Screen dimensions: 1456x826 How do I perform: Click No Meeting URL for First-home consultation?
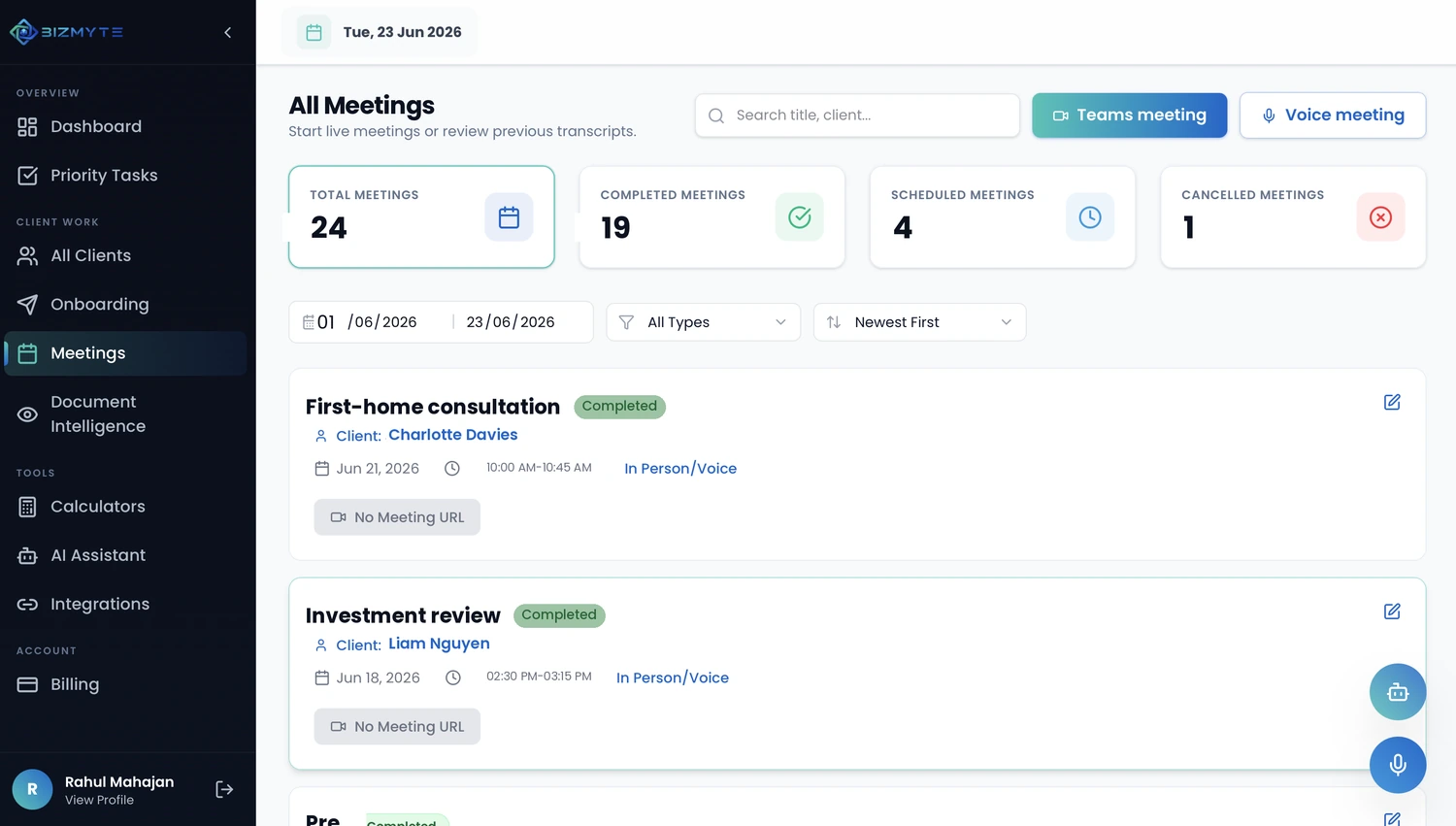[397, 517]
